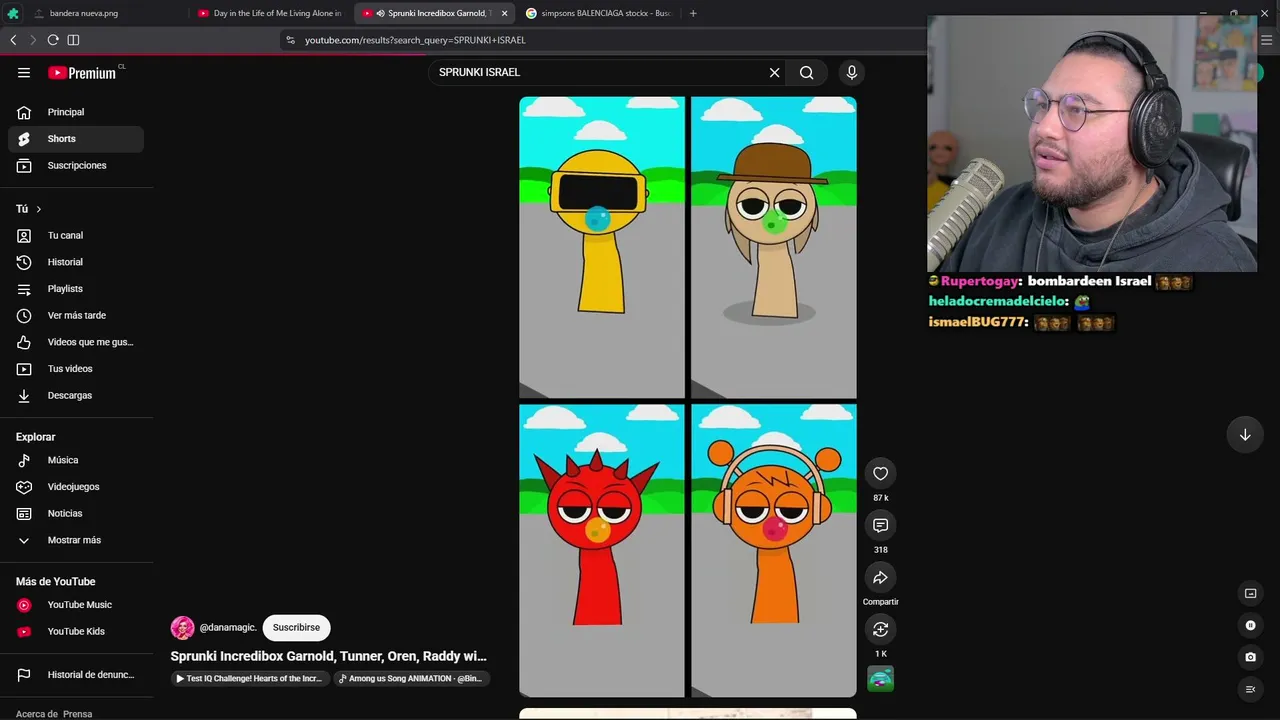Take a snapshot with the camera button
1280x720 pixels.
(1250, 657)
